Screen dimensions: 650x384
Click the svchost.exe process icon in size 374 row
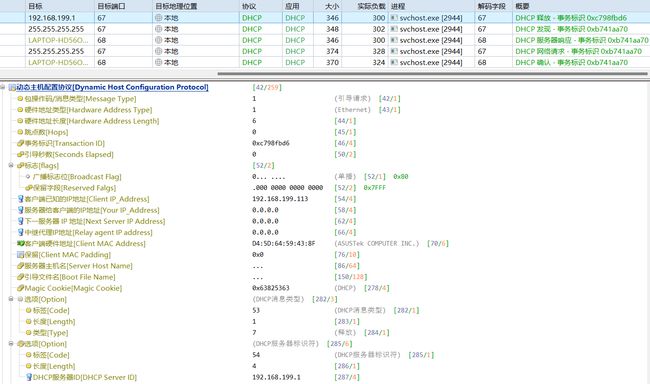pyautogui.click(x=394, y=51)
